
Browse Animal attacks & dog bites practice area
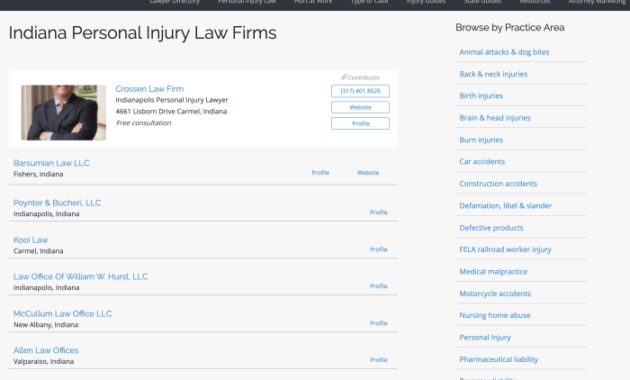pos(504,52)
